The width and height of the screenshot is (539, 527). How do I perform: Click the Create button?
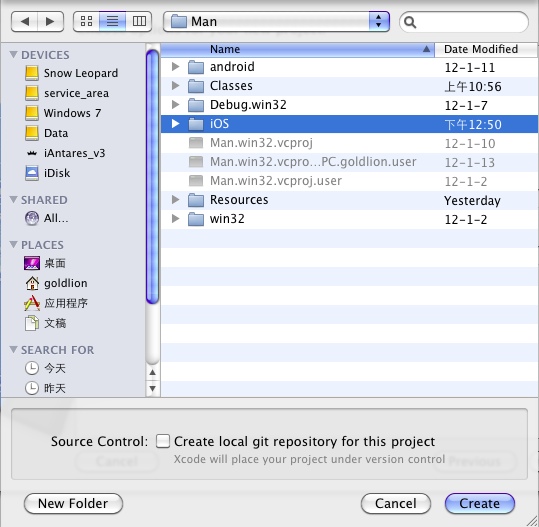click(480, 504)
